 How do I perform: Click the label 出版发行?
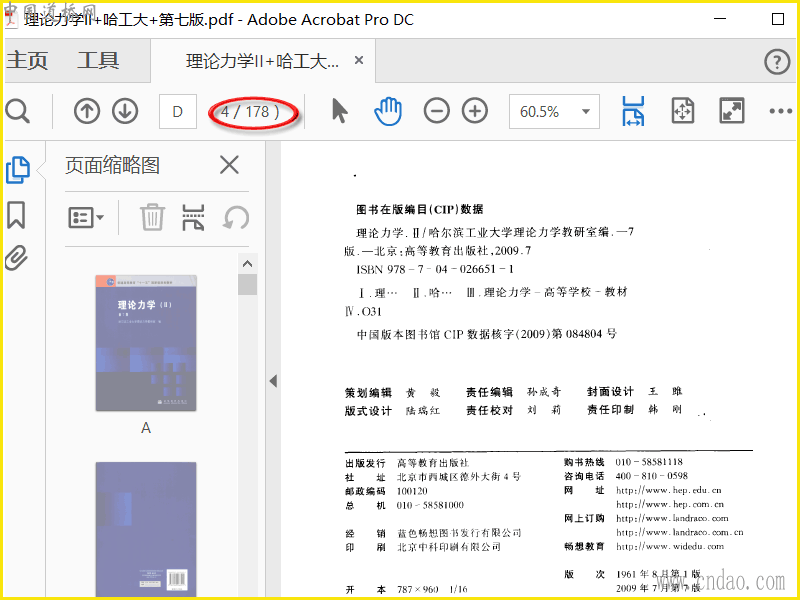(x=365, y=463)
